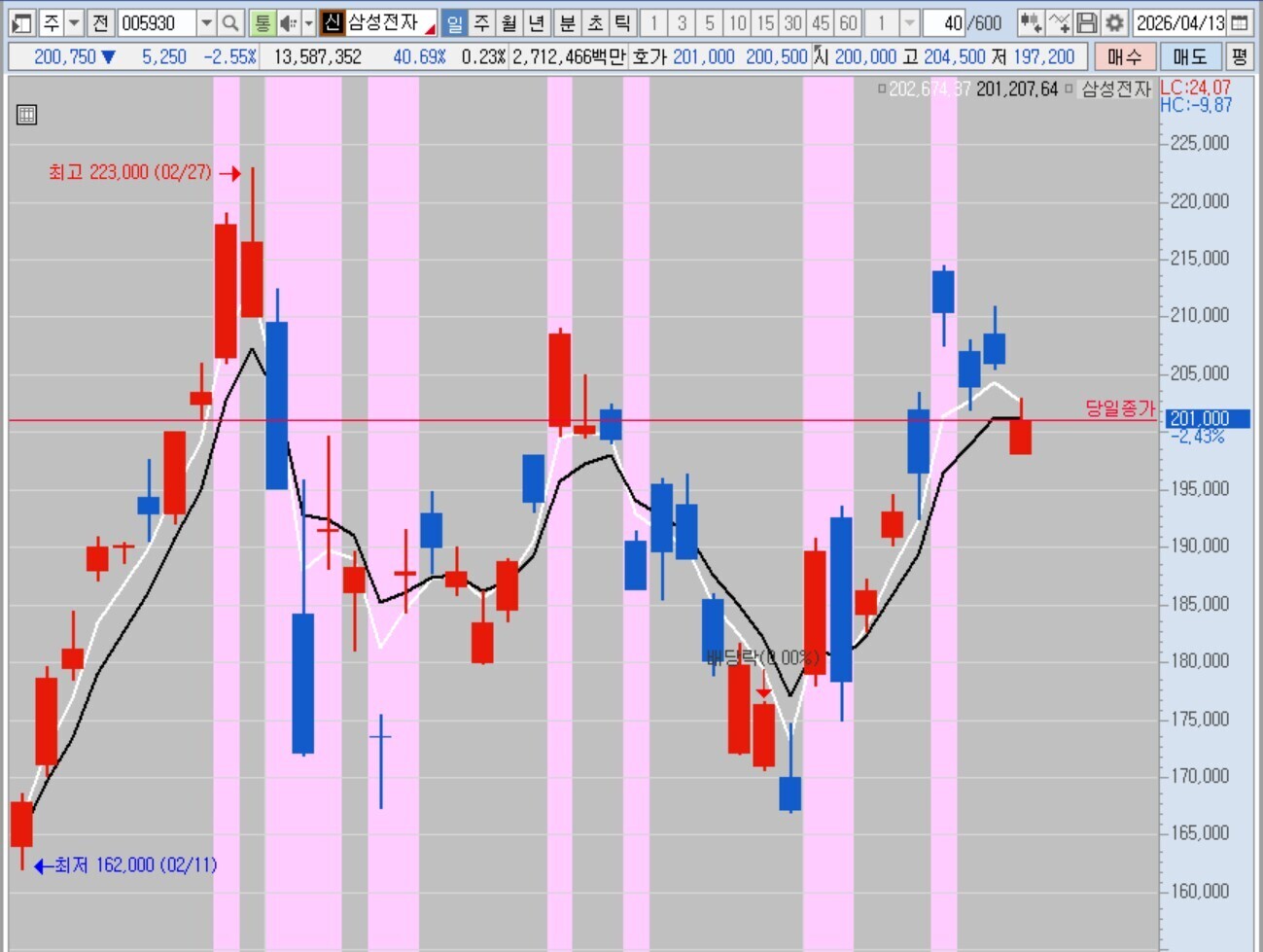Click the 최고 223,000 (02/27) high label
The image size is (1263, 952).
[x=129, y=172]
